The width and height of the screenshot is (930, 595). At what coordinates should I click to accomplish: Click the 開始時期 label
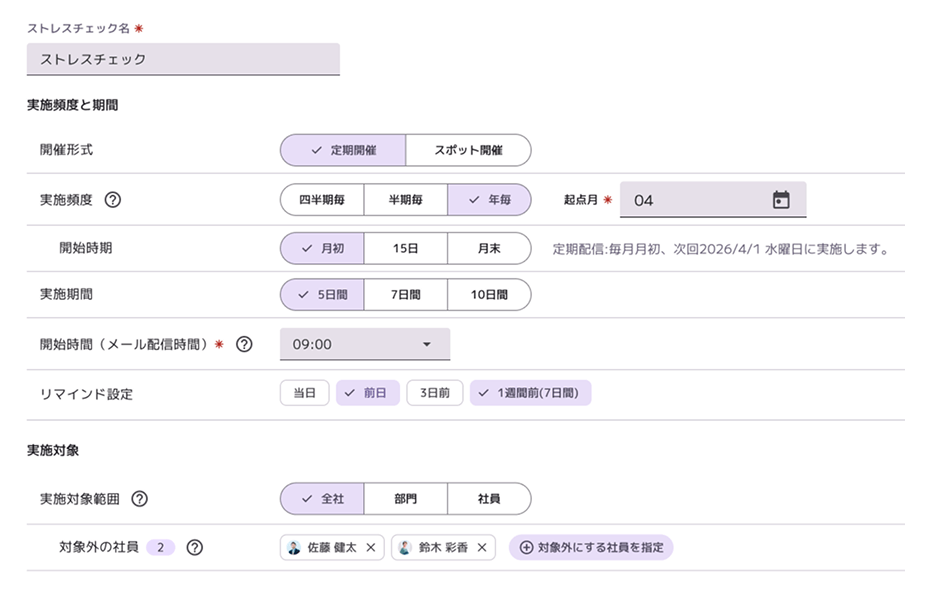point(85,248)
